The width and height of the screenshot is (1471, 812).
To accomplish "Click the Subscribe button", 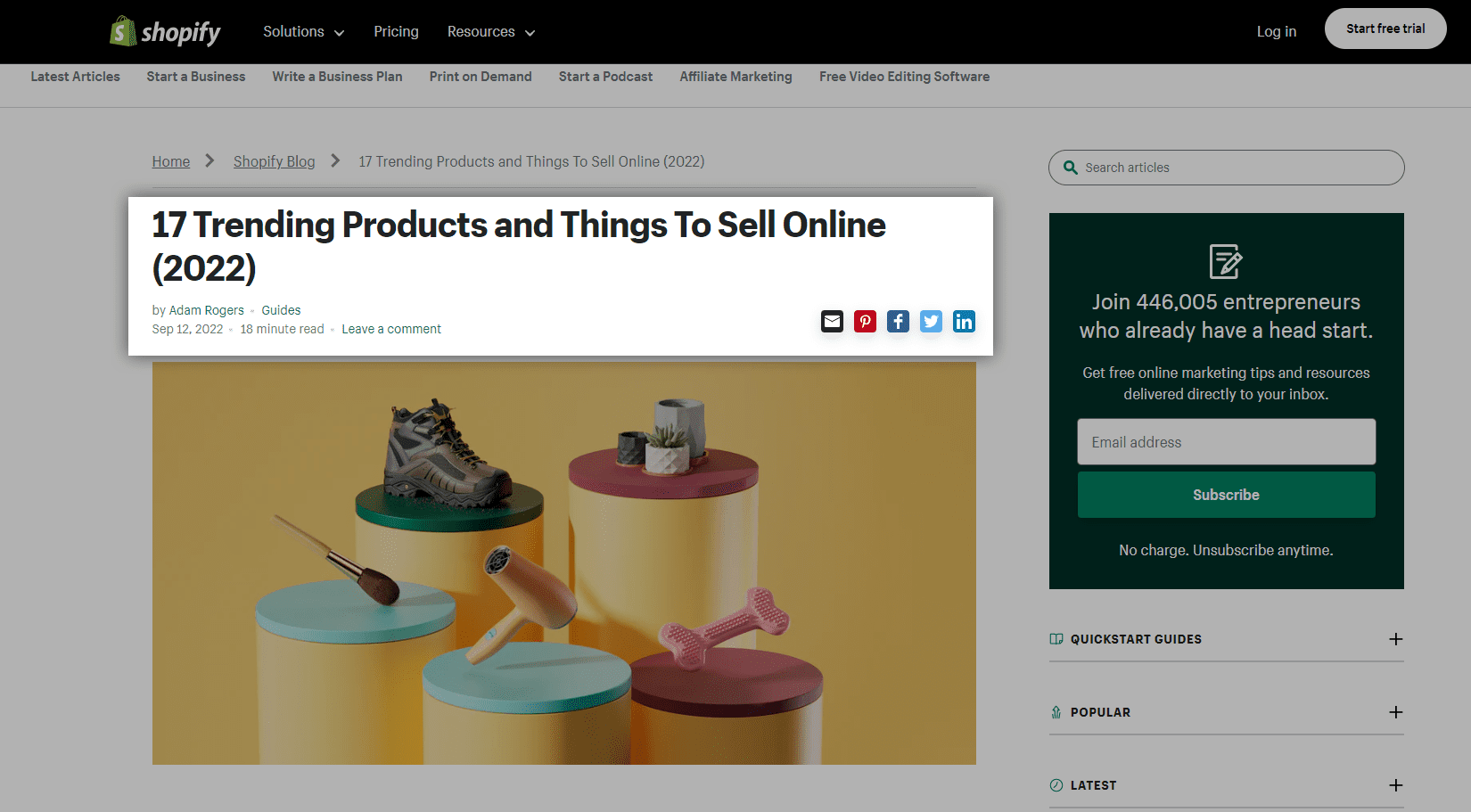I will point(1226,495).
